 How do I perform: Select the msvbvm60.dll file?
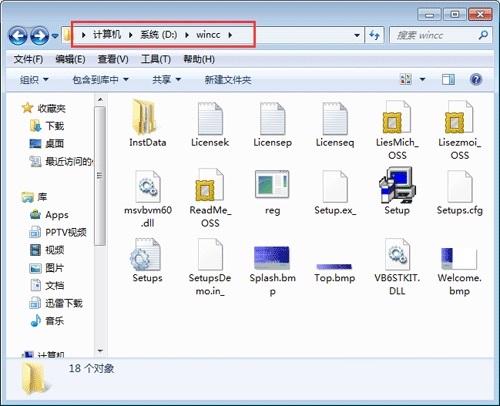click(148, 198)
